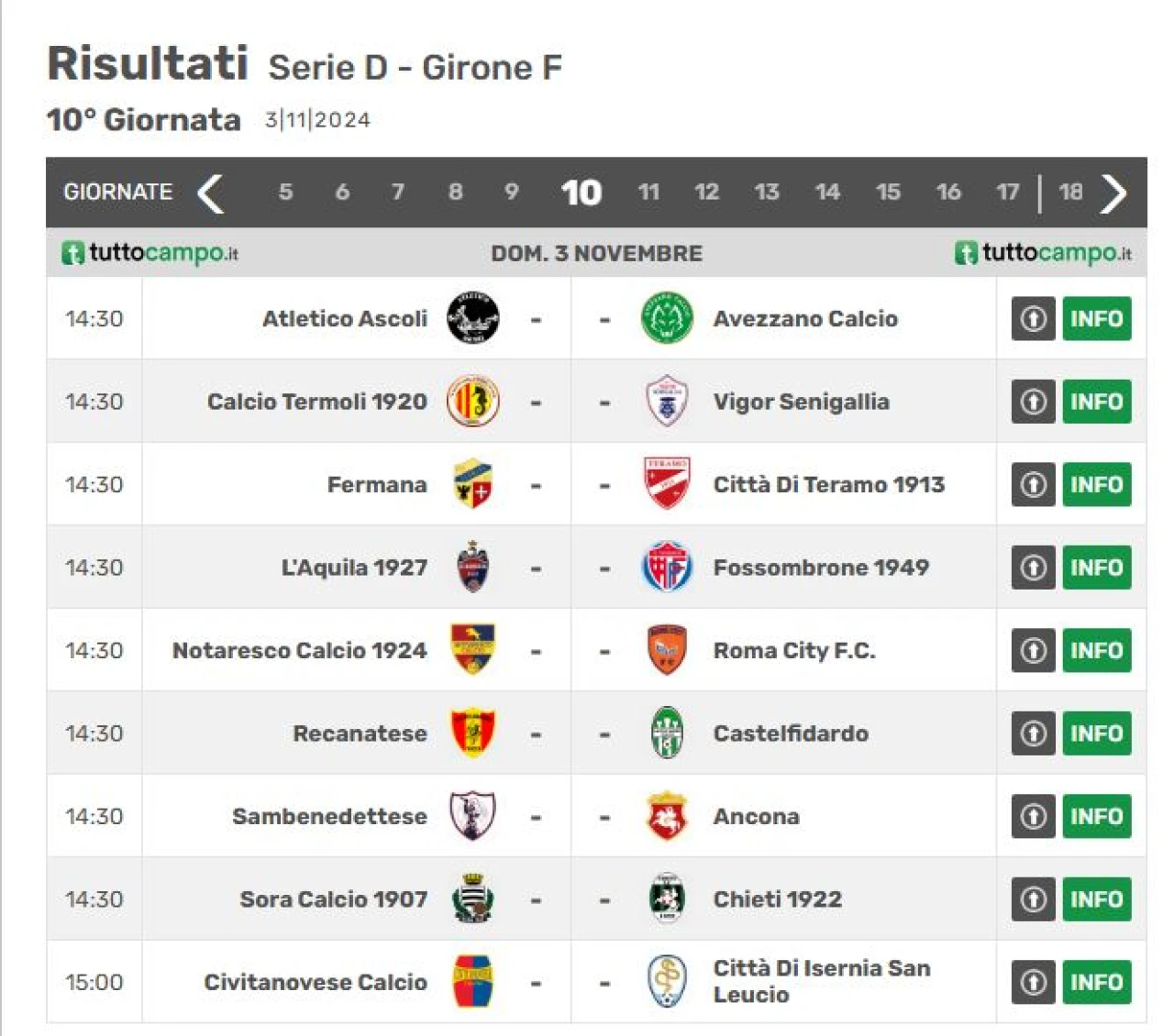Open INFO for Sambenedettese vs Ancona
Viewport: 1174px width, 1036px height.
1097,816
